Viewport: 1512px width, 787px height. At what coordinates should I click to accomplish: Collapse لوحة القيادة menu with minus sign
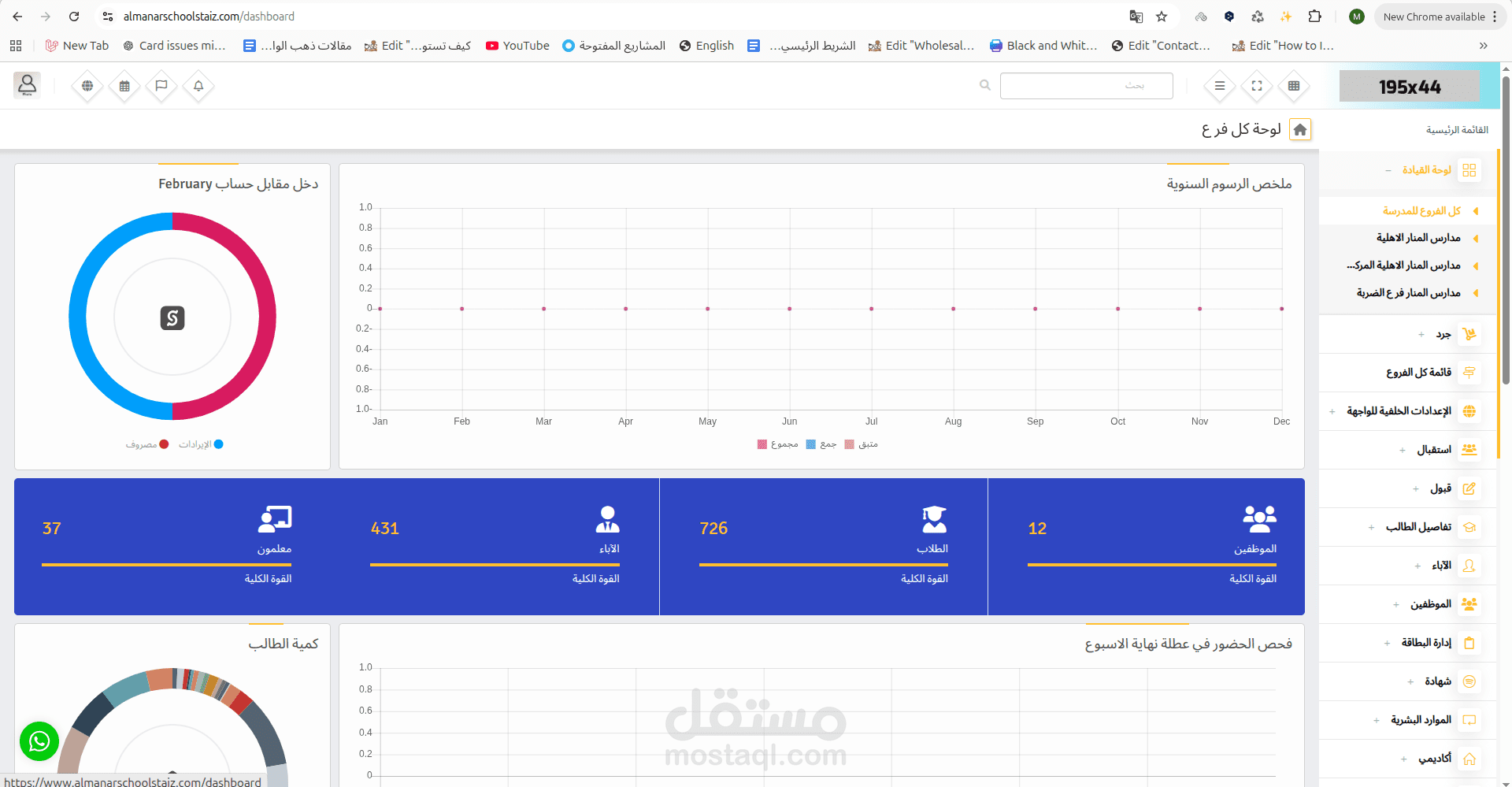1388,170
